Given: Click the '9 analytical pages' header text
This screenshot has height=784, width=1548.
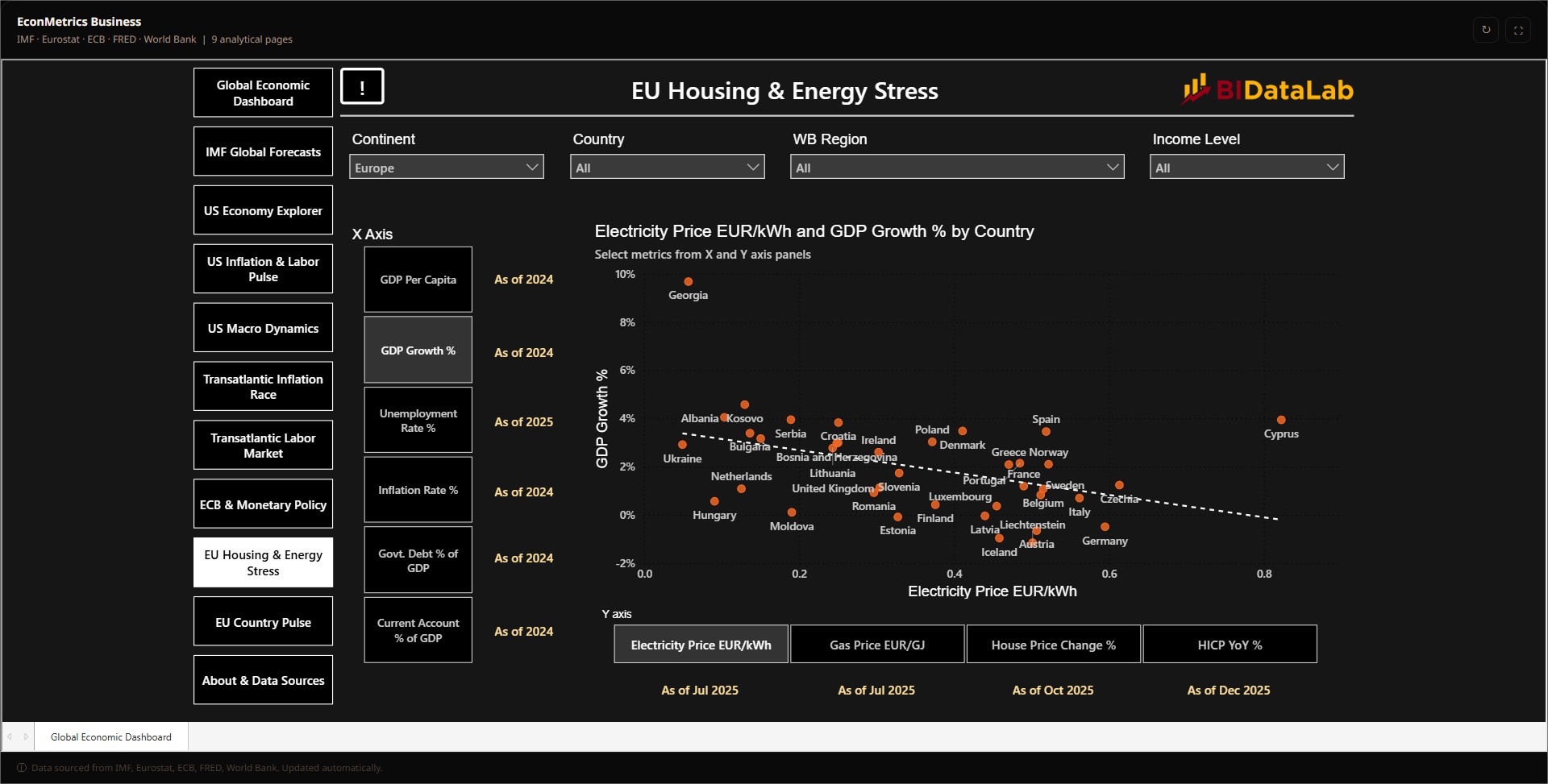Looking at the screenshot, I should pyautogui.click(x=252, y=39).
